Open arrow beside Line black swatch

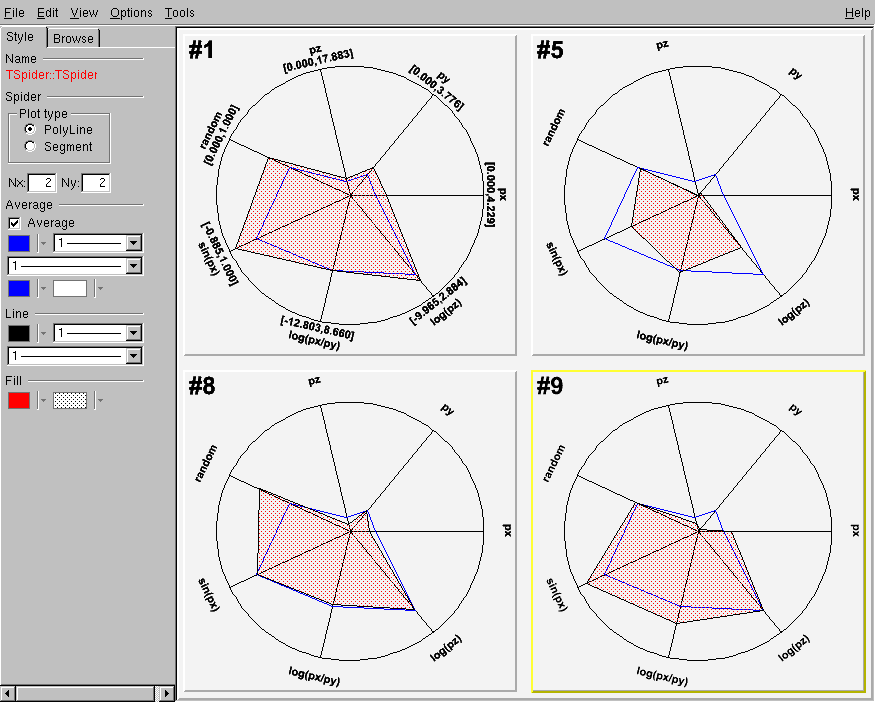43,333
